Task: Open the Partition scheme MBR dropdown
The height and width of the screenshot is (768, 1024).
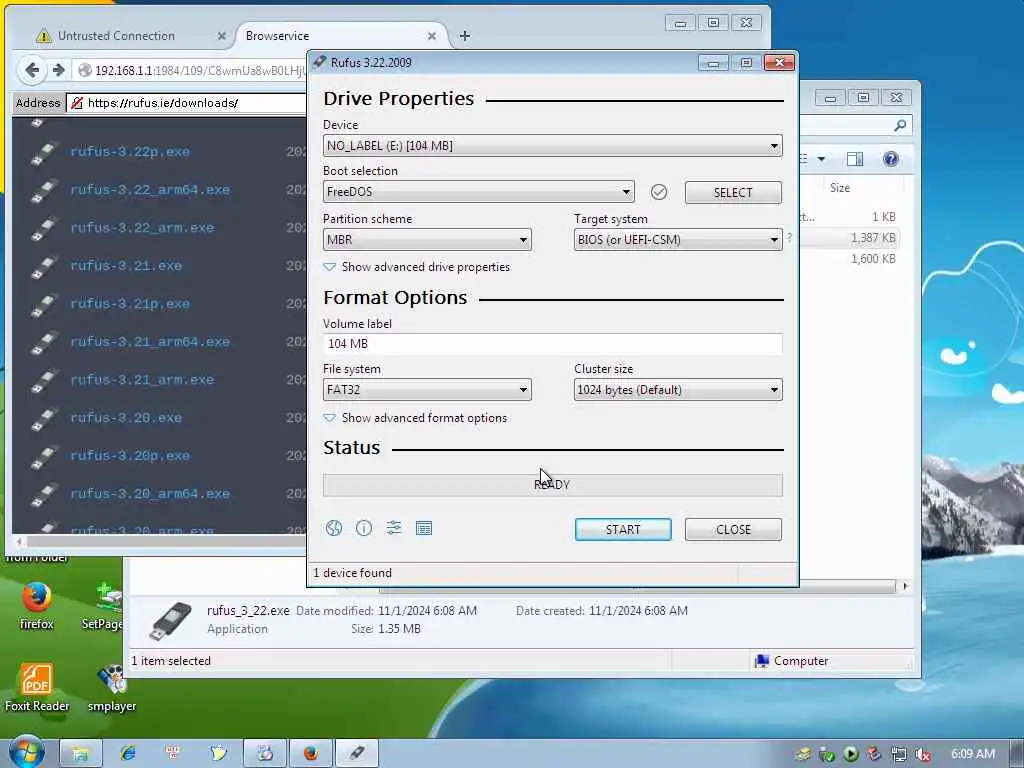Action: 427,240
